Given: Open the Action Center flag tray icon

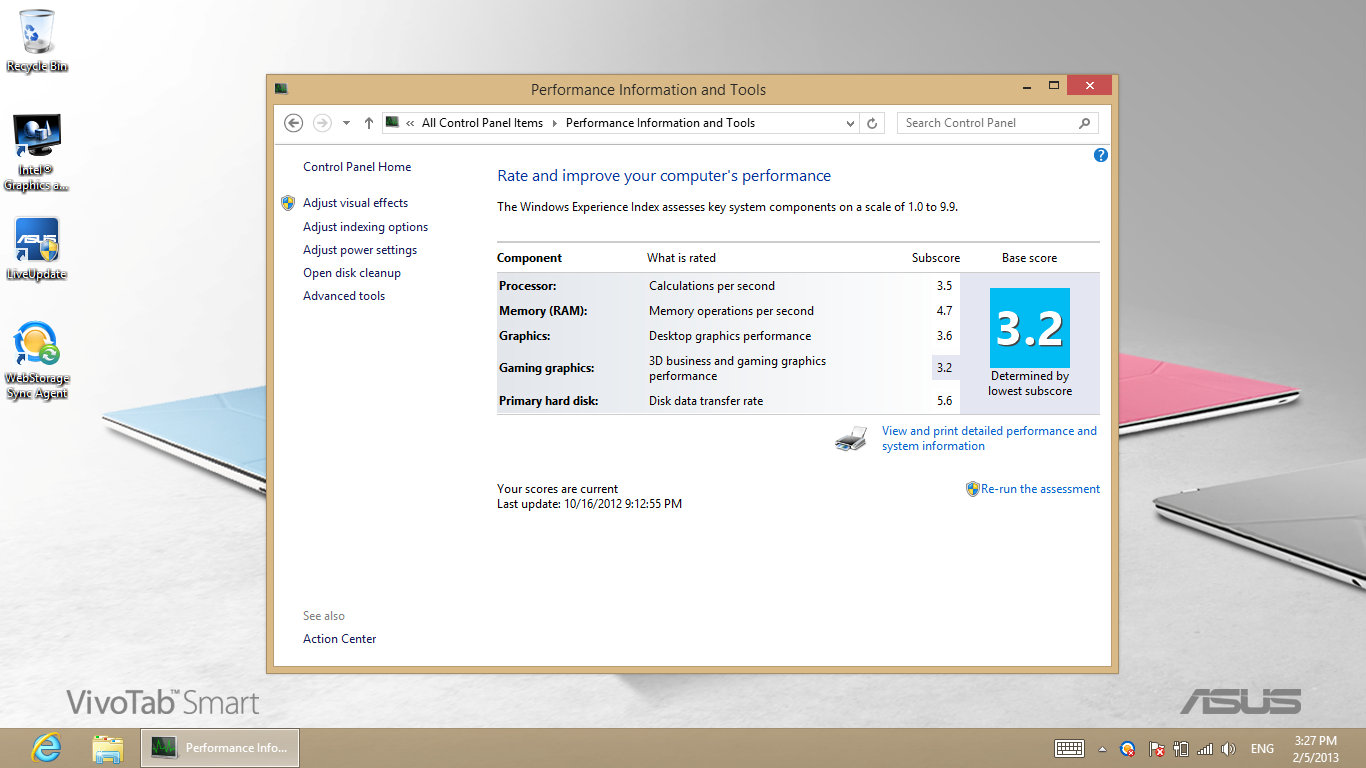Looking at the screenshot, I should click(1157, 748).
